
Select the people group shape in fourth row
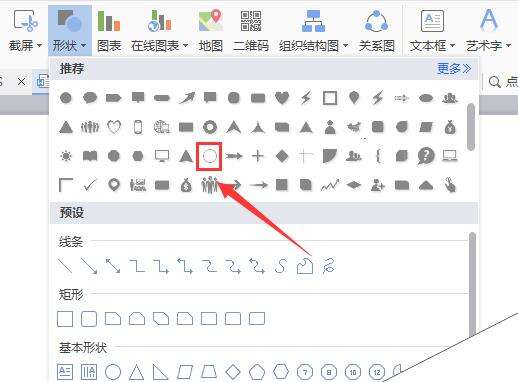click(x=209, y=185)
